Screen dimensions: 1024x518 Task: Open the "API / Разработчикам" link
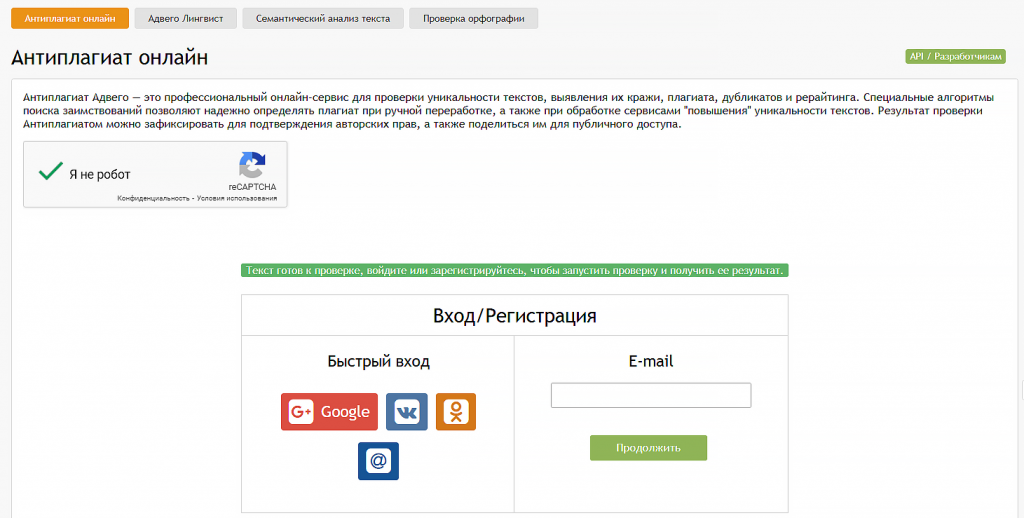pyautogui.click(x=955, y=57)
